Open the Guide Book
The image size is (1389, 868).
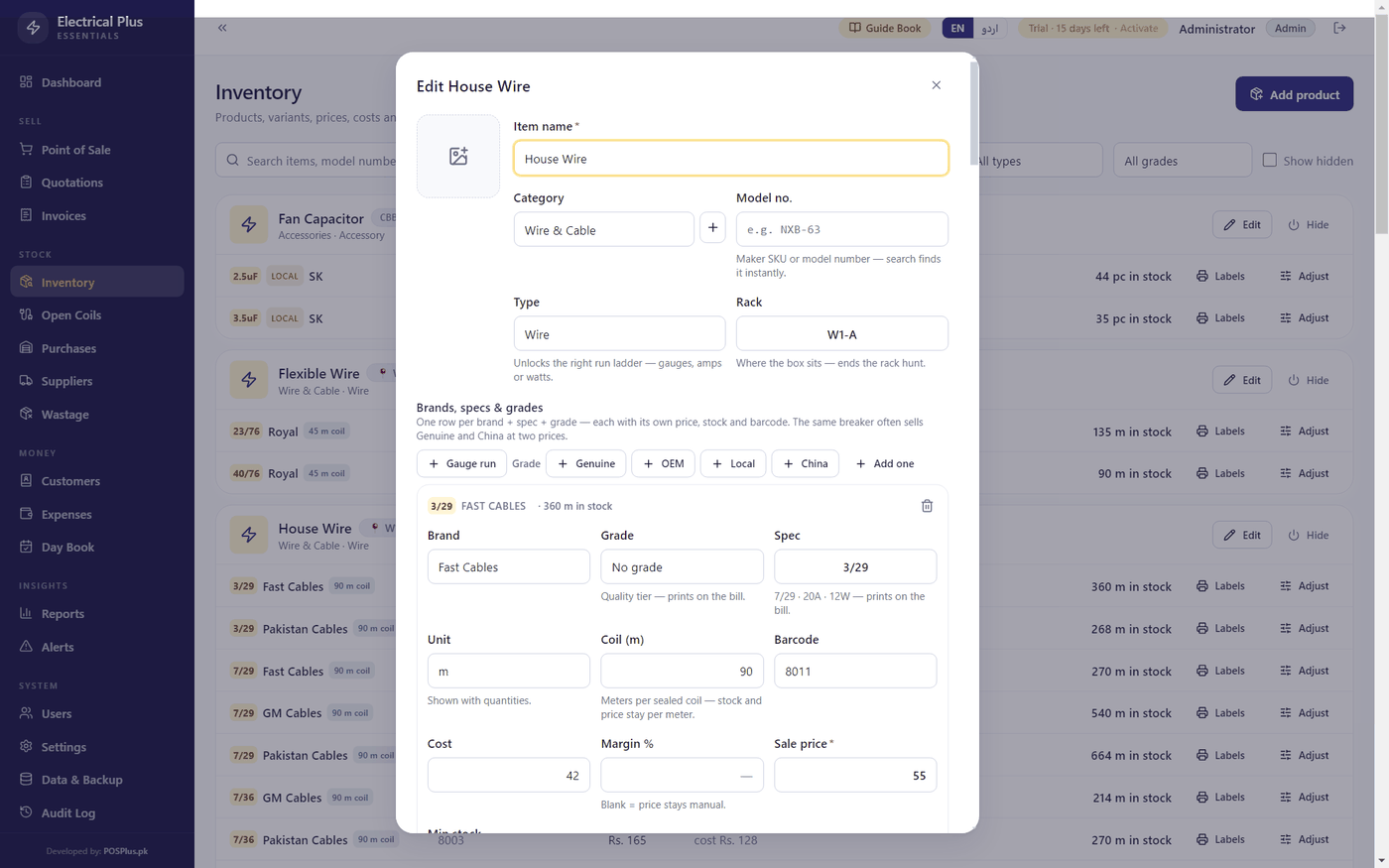pos(885,28)
